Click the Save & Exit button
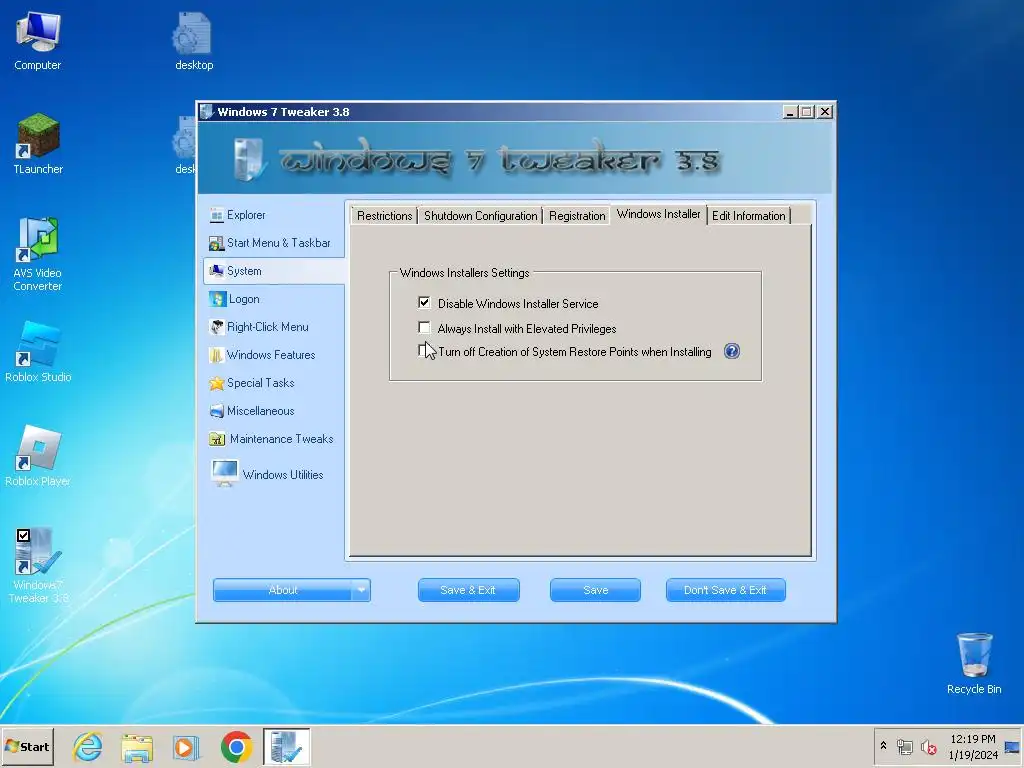 468,590
